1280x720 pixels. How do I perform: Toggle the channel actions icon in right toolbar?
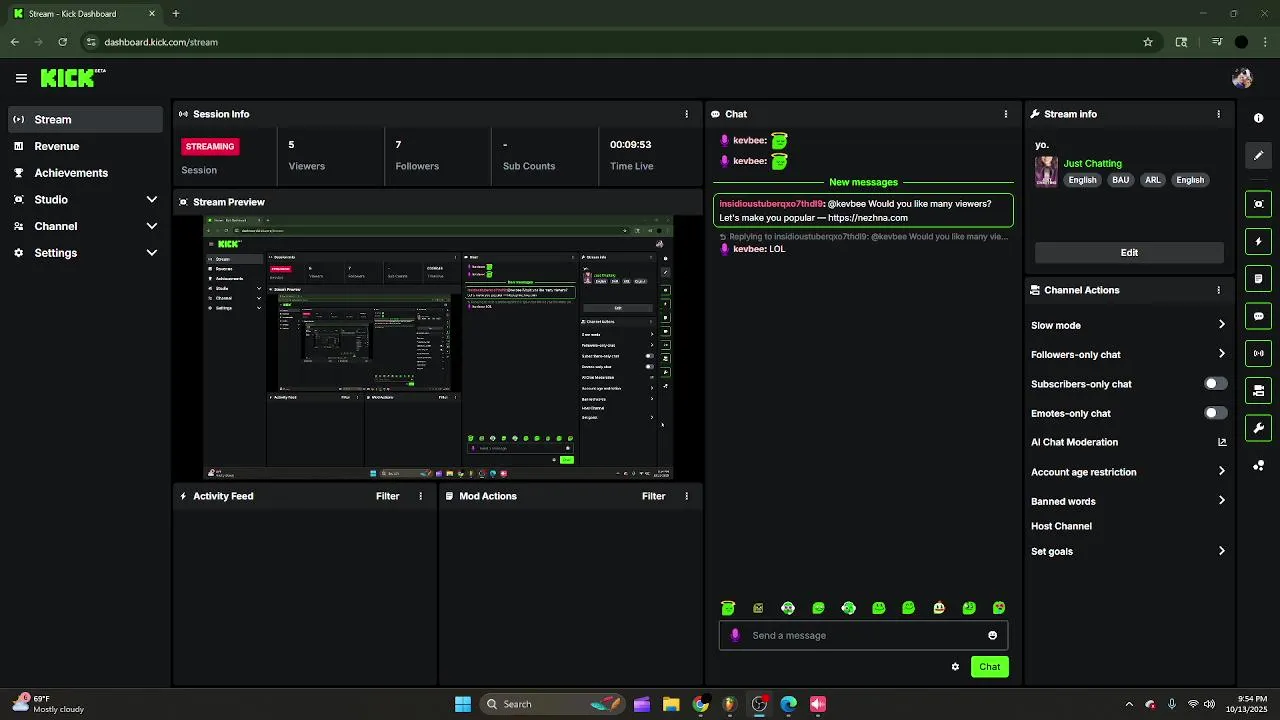[1258, 391]
